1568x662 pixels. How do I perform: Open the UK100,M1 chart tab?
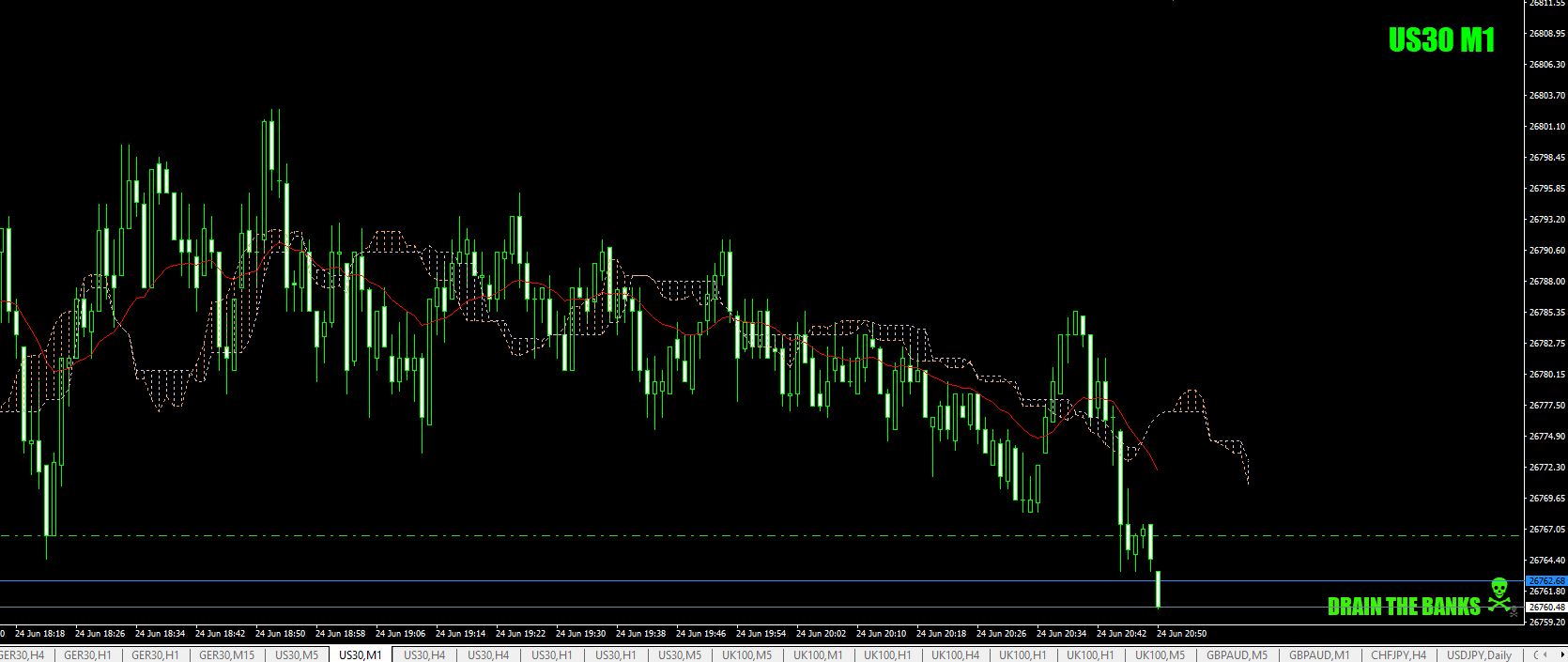coord(818,654)
